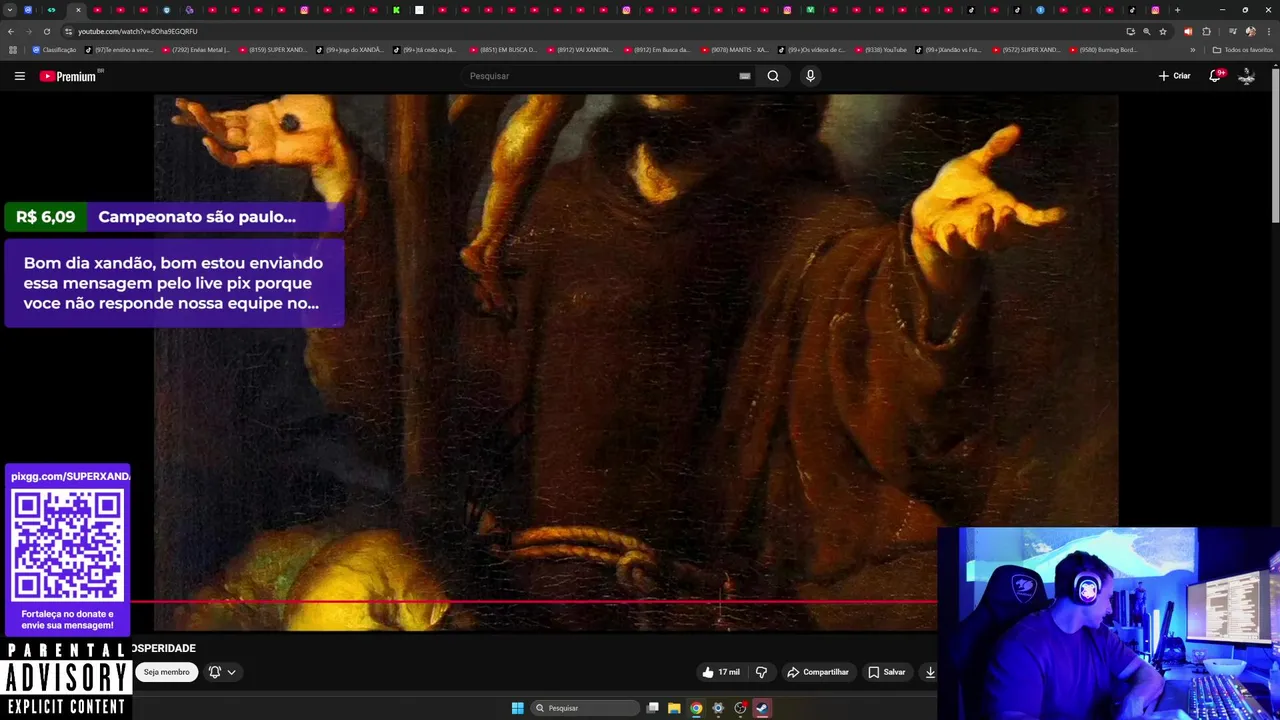This screenshot has width=1280, height=720.
Task: Open install/cast icon in address bar
Action: [x=1130, y=31]
